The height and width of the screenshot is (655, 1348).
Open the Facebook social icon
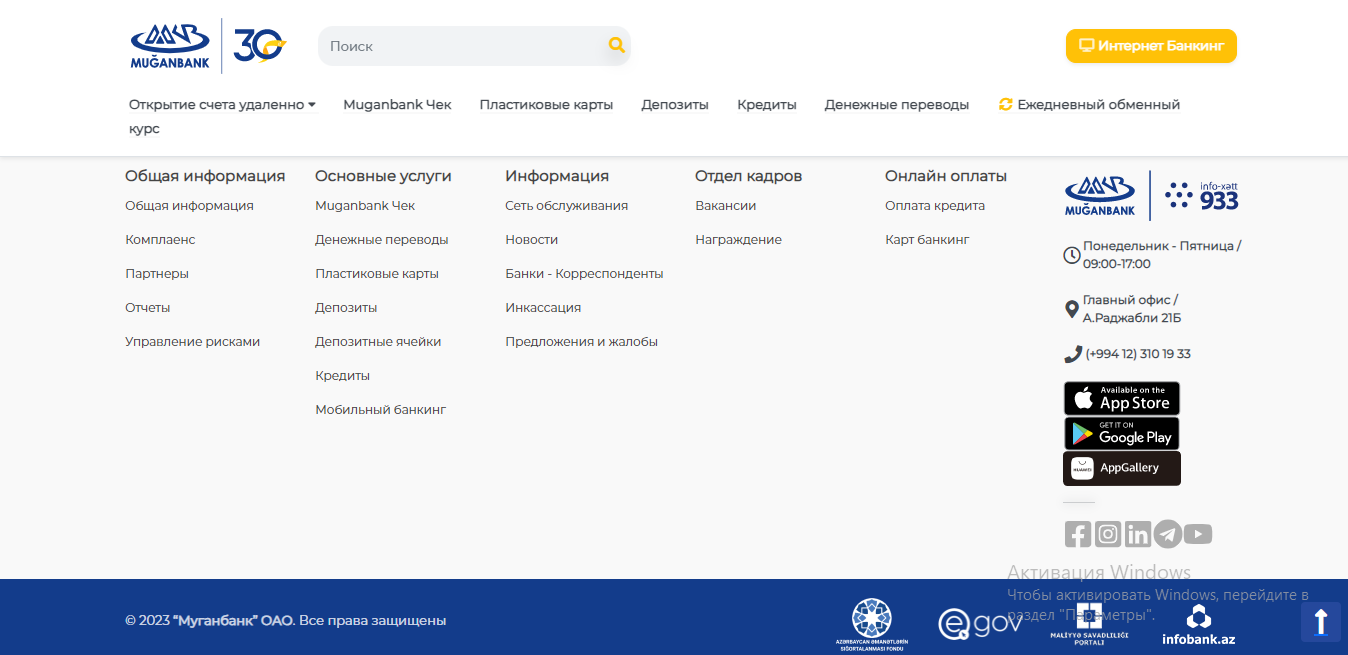(1077, 534)
